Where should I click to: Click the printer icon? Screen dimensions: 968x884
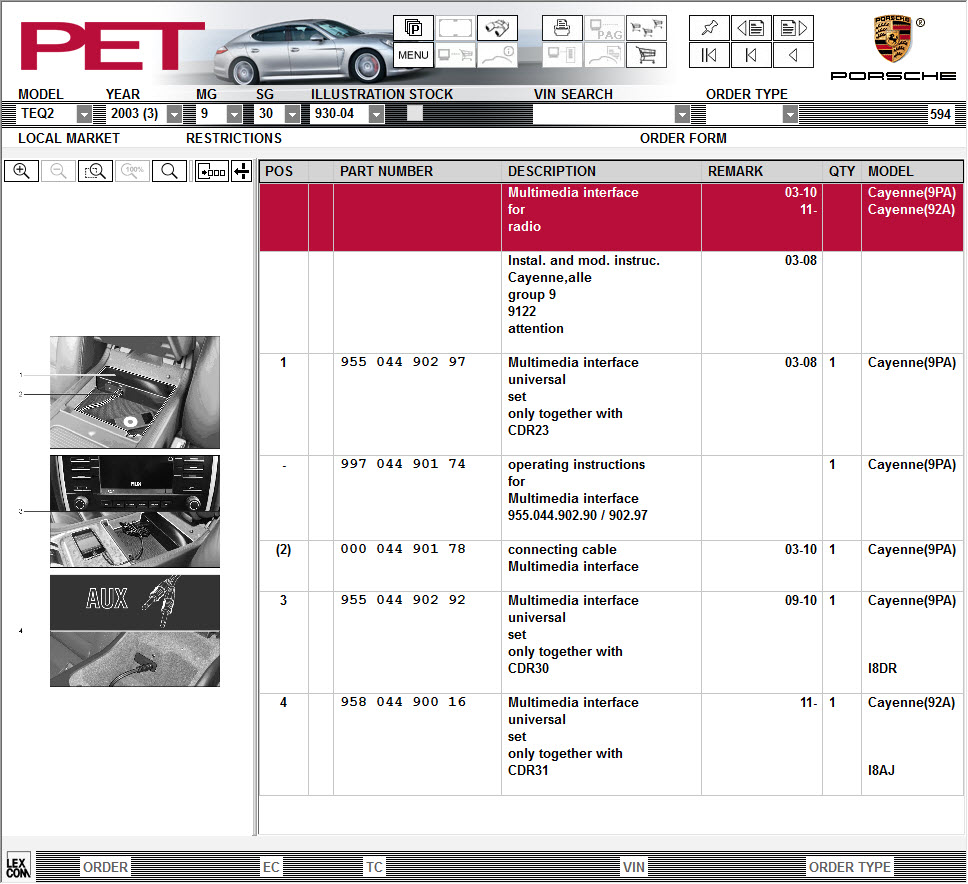(562, 28)
